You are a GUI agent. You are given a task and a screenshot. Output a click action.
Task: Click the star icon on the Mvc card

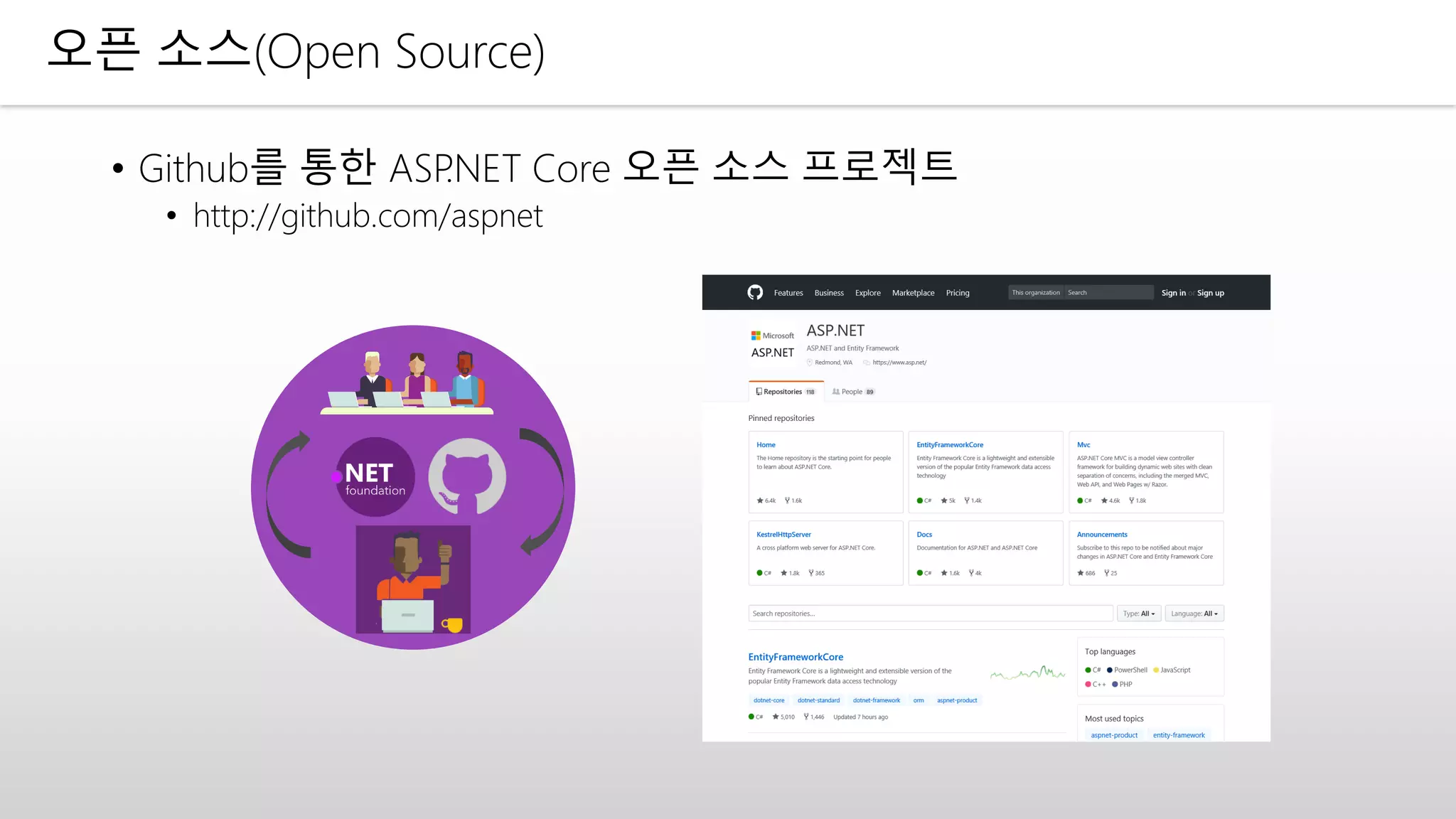tap(1104, 500)
